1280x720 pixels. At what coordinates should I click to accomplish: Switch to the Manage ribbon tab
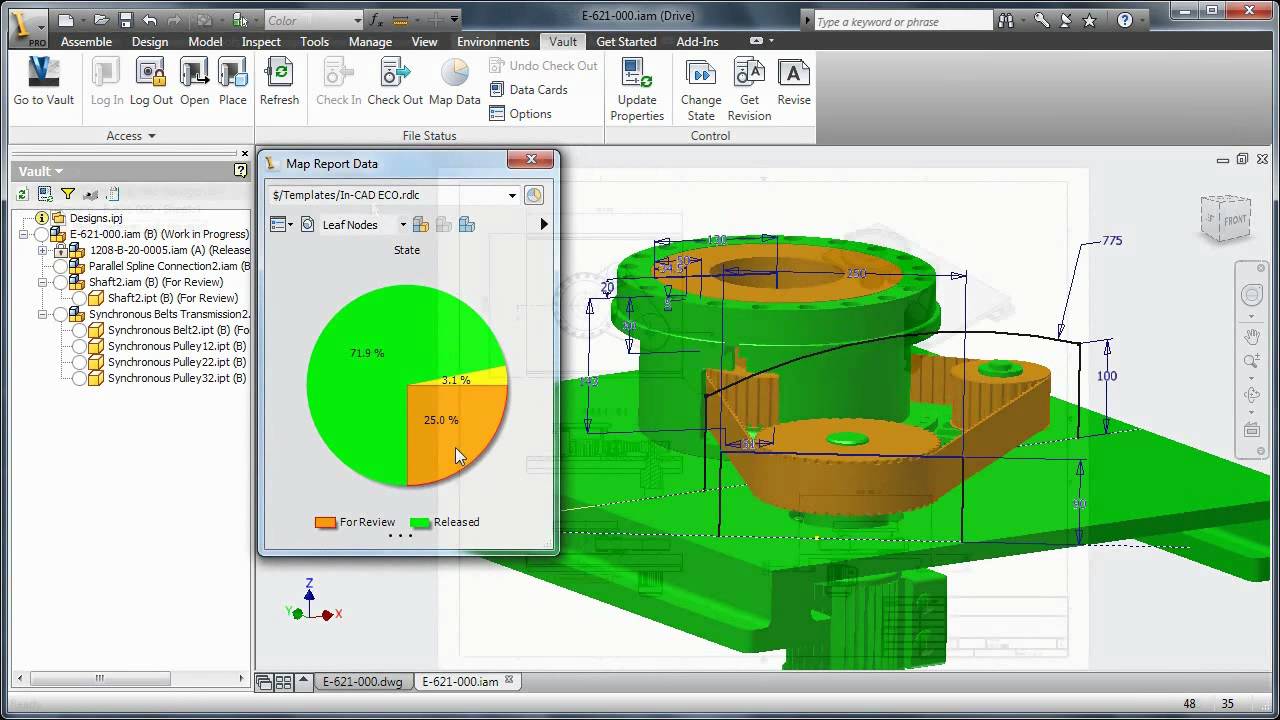(370, 42)
